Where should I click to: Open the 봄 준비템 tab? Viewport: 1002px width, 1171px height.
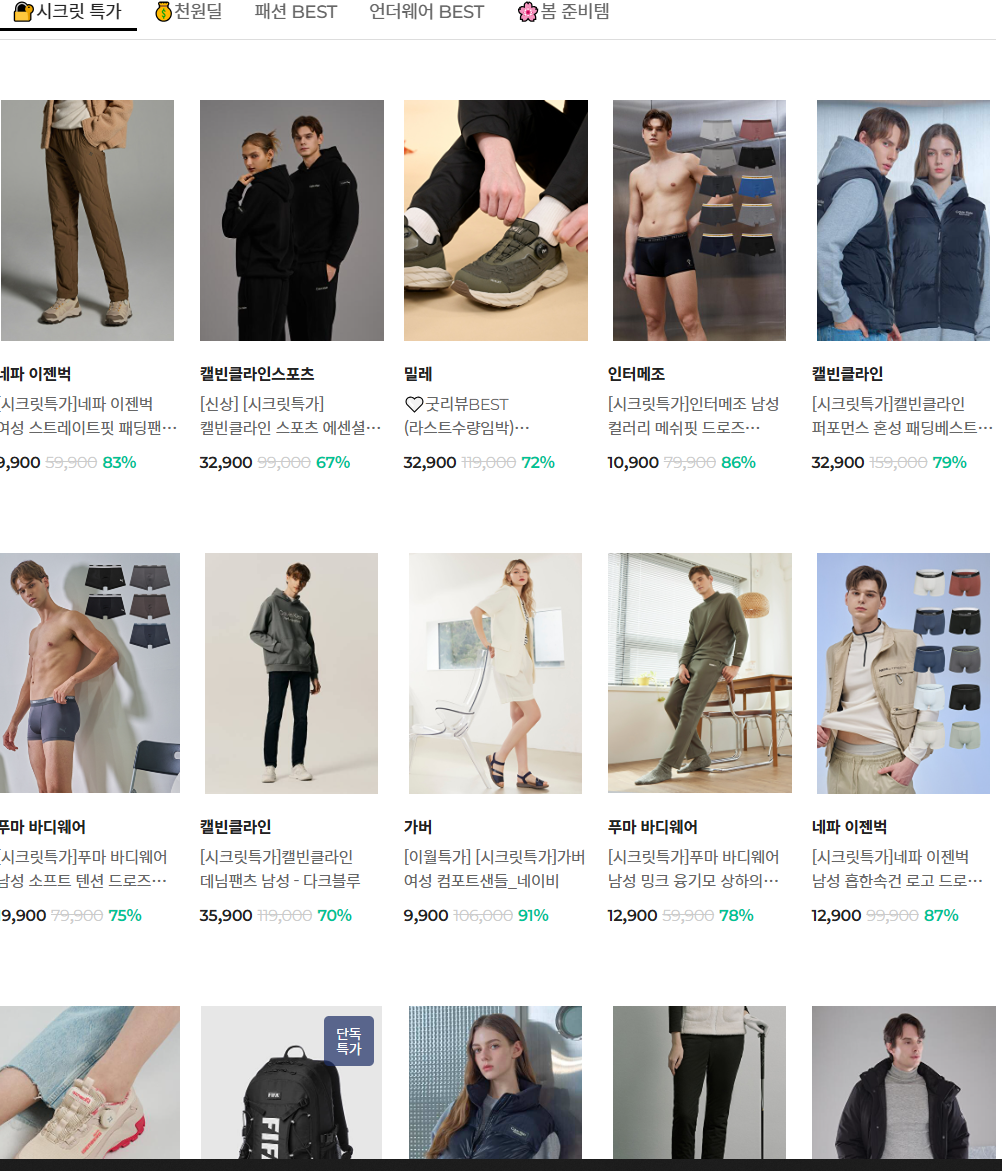575,12
